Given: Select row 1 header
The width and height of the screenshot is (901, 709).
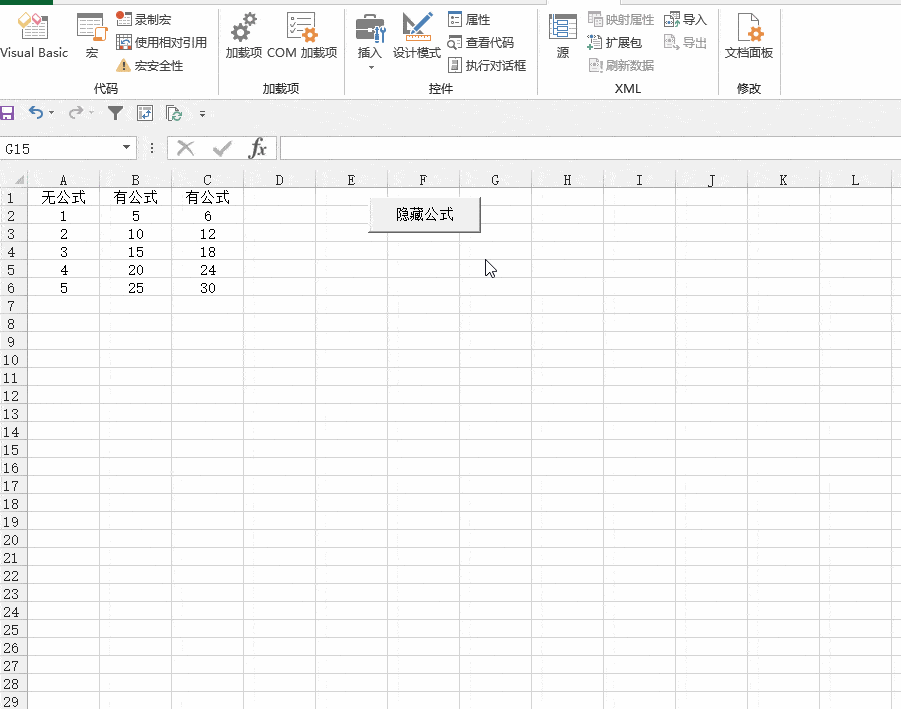Looking at the screenshot, I should (x=13, y=198).
